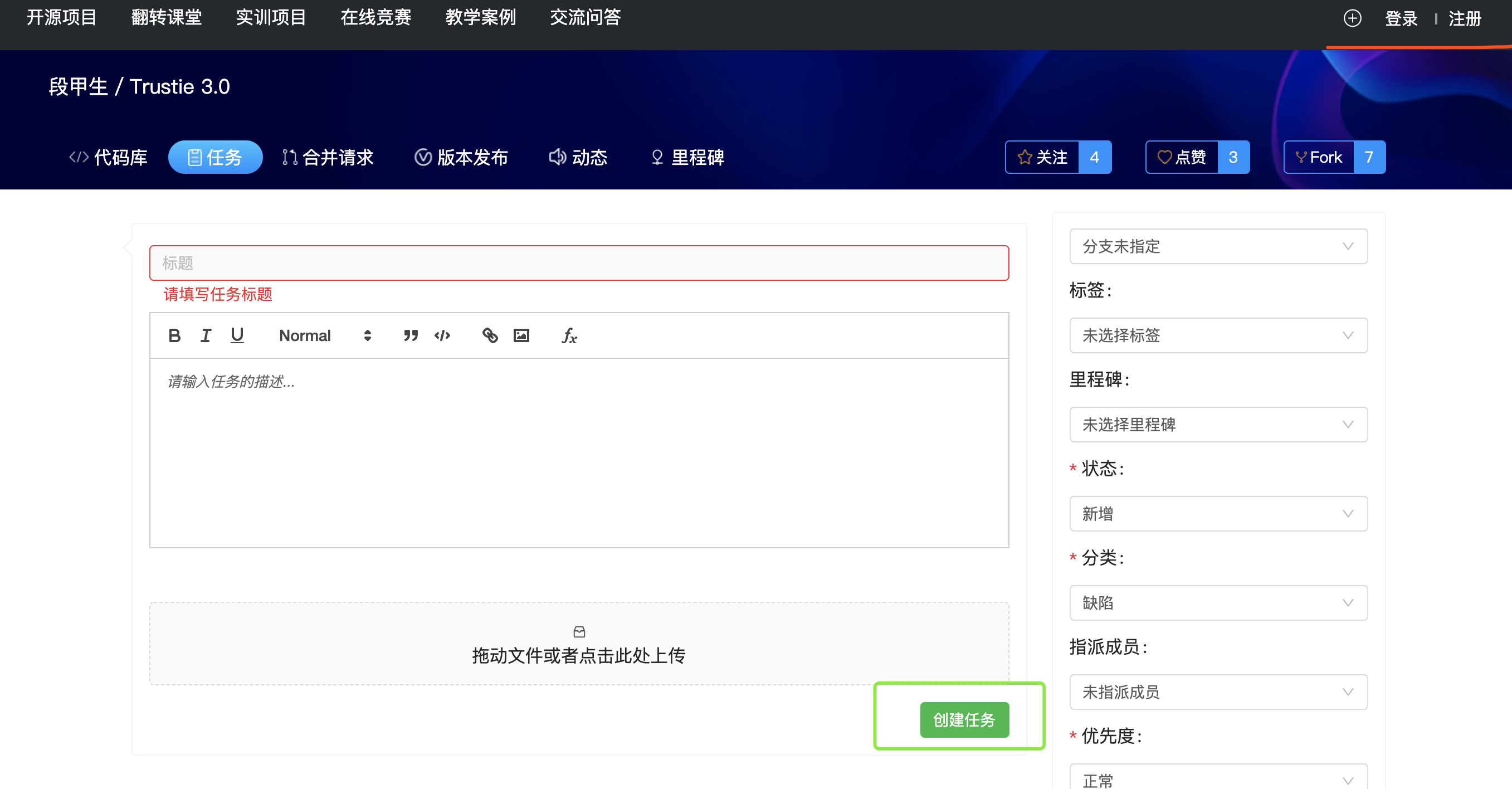Focus the 标题 title input field
This screenshot has width=1512, height=789.
pos(579,263)
